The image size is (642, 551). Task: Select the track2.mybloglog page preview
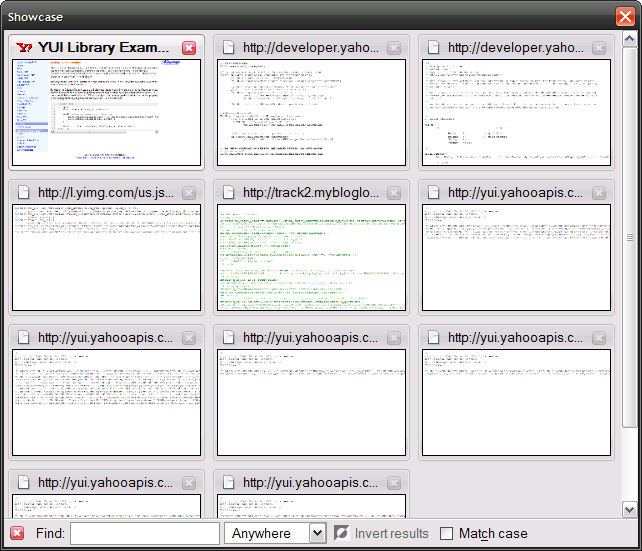pos(311,257)
